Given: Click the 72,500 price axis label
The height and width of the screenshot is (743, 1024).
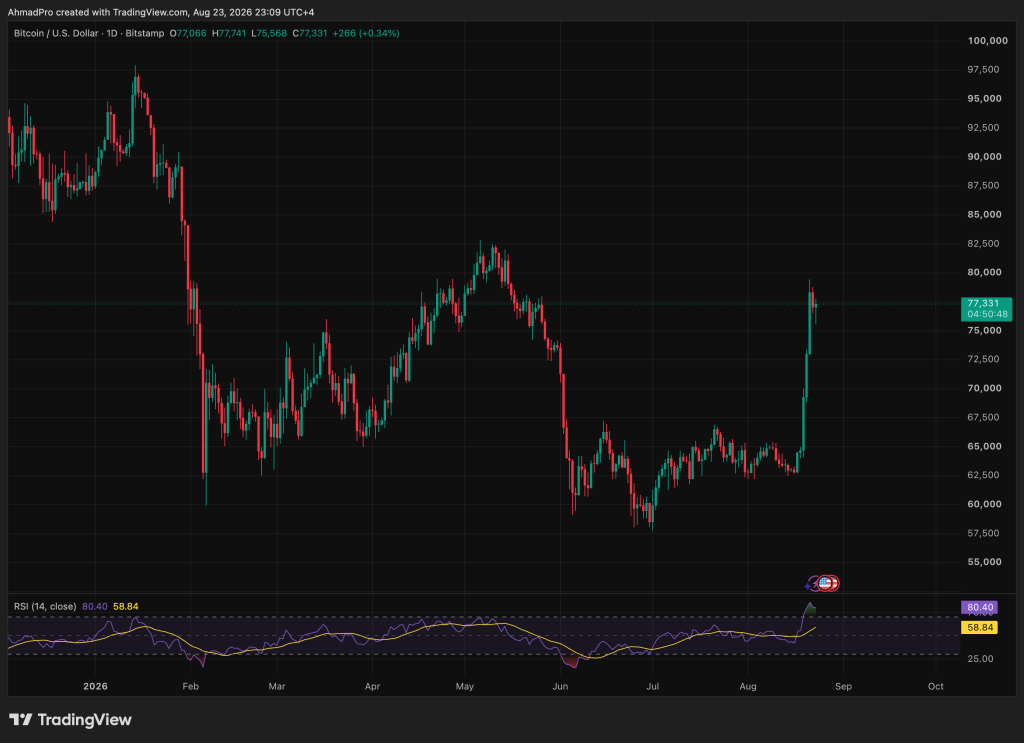Looking at the screenshot, I should click(x=983, y=359).
